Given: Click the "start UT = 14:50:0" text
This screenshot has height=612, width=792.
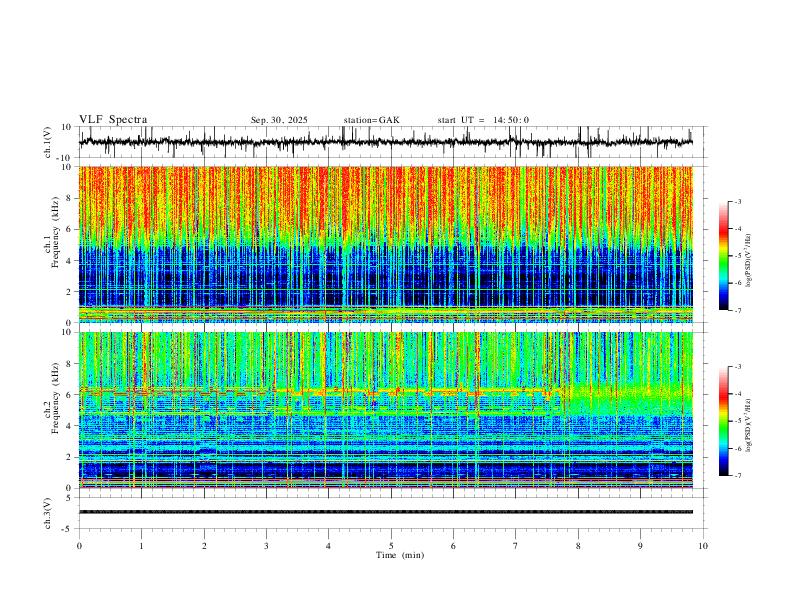Looking at the screenshot, I should click(483, 120).
